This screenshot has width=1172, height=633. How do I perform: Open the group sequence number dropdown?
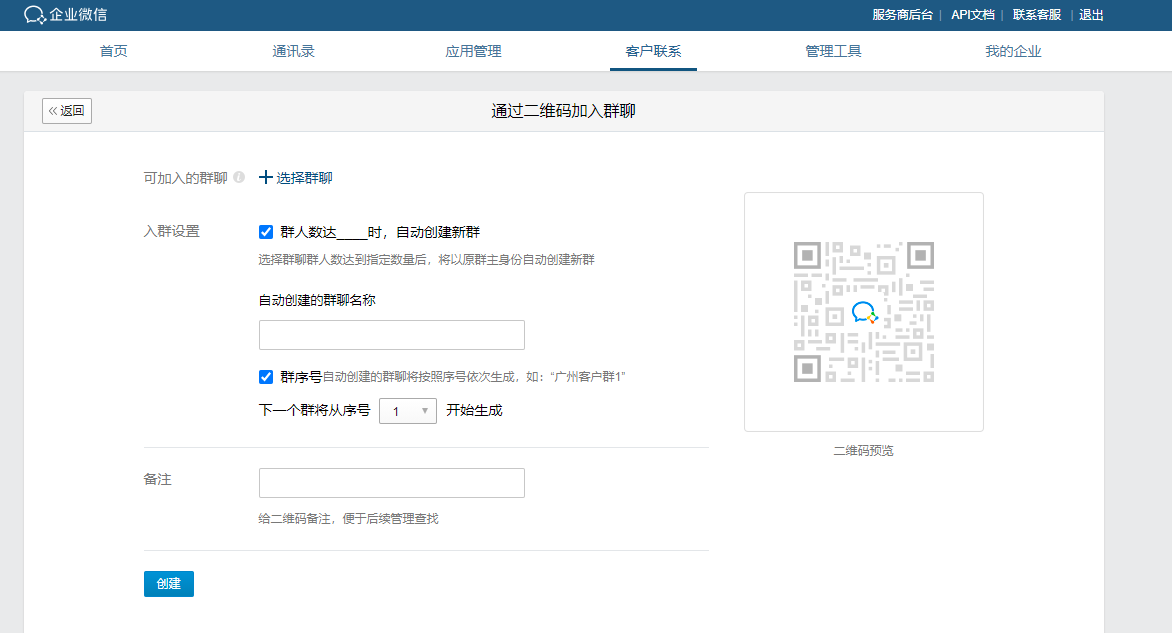point(407,411)
